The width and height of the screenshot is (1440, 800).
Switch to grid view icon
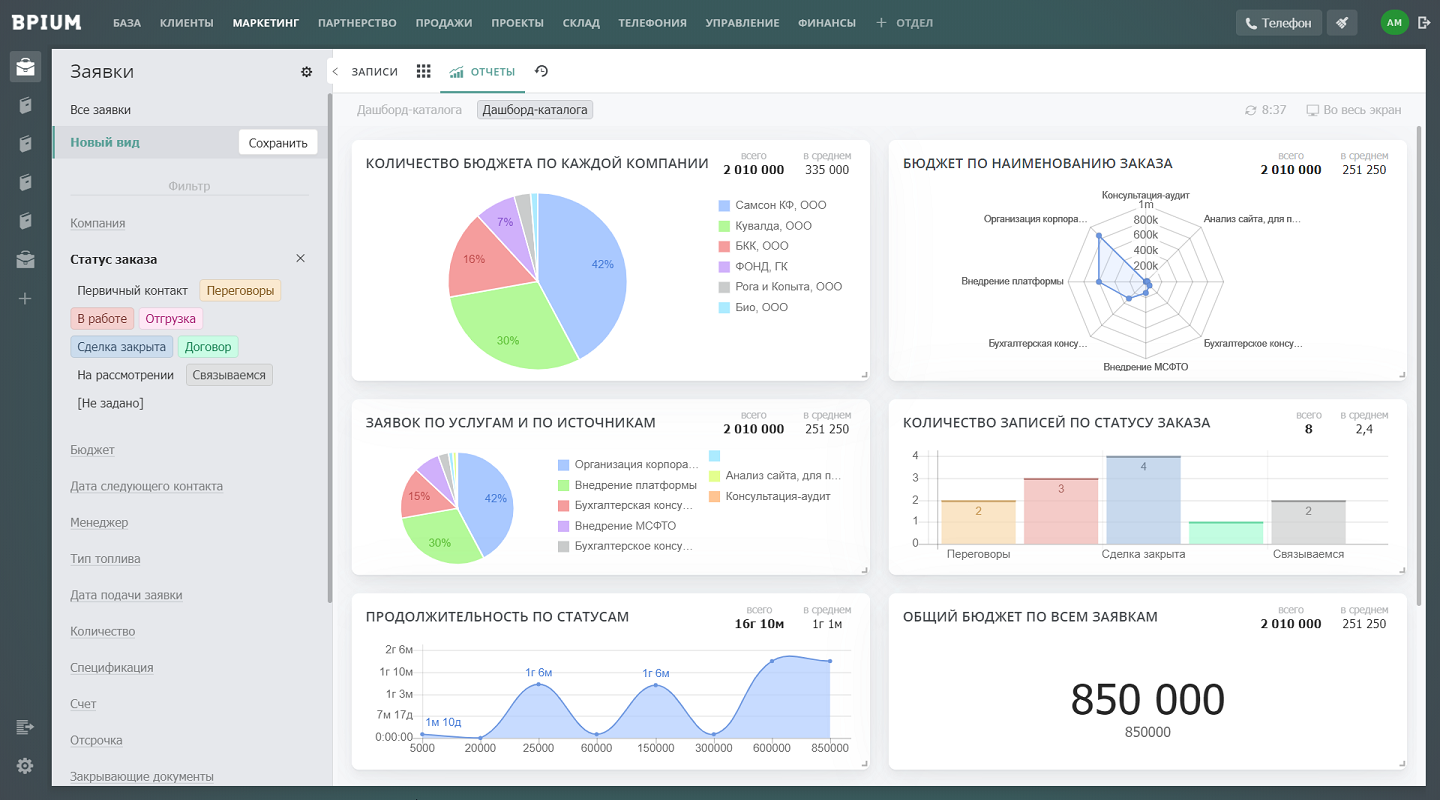point(424,72)
